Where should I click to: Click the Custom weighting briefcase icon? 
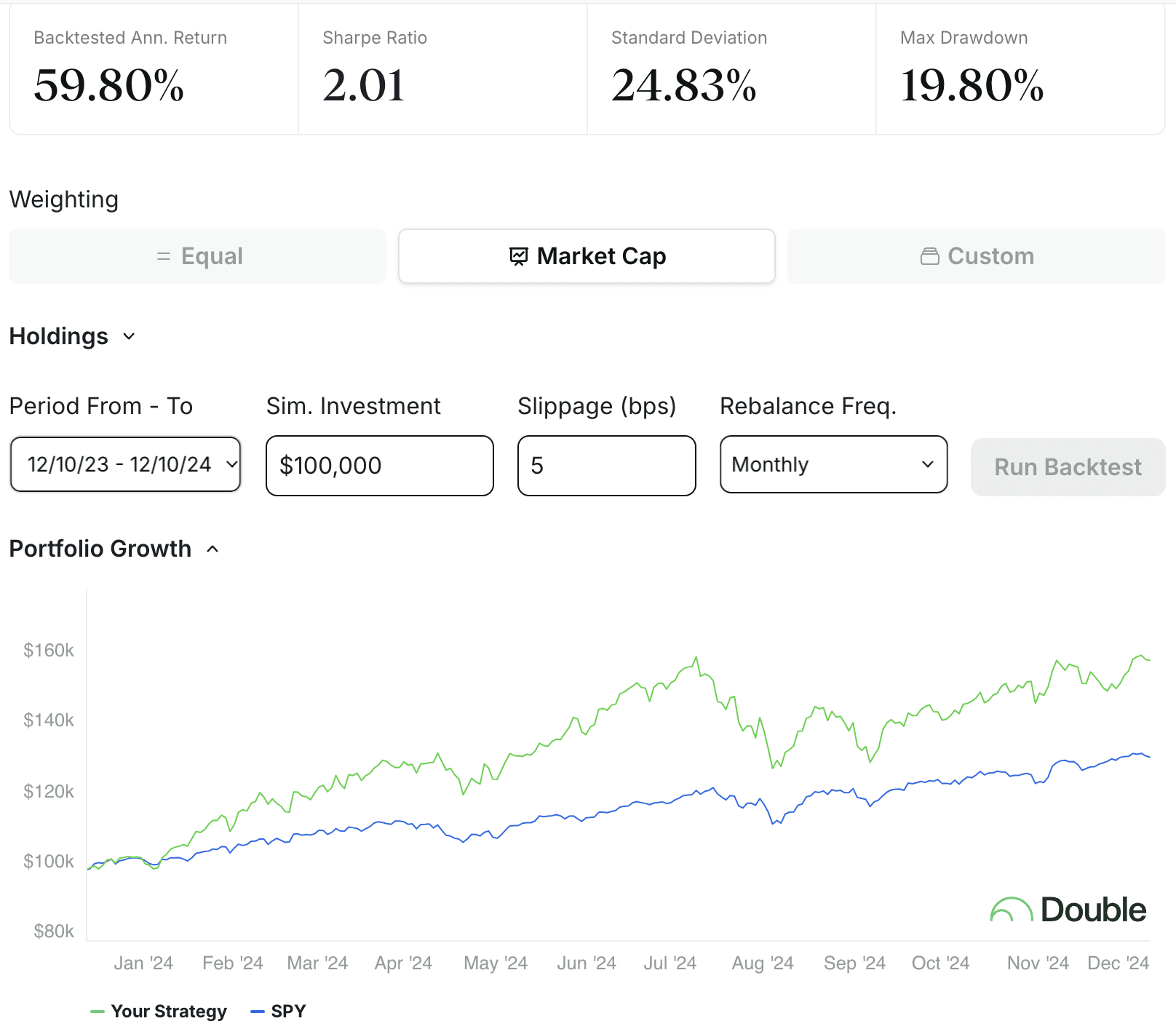pyautogui.click(x=929, y=257)
